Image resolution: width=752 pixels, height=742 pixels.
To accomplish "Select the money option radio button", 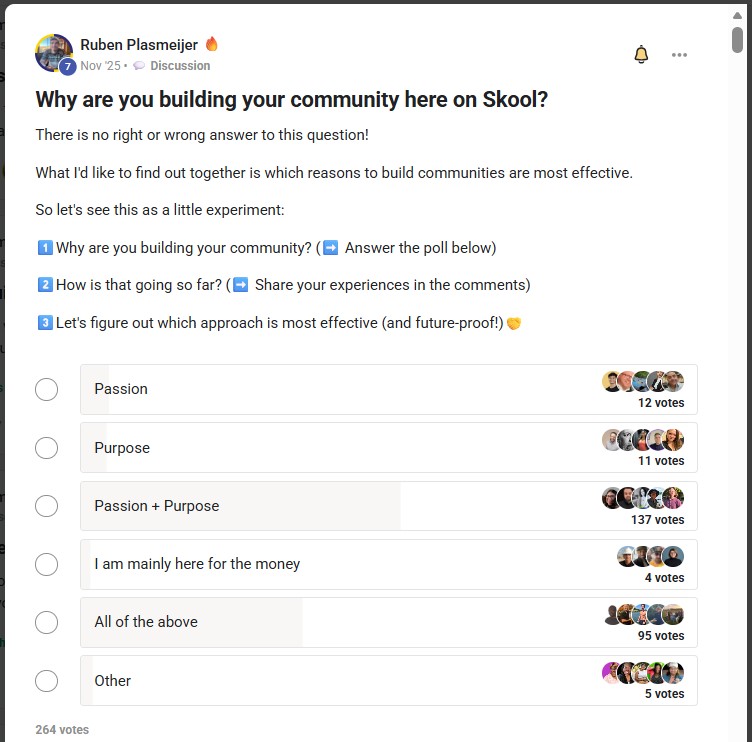I will (47, 564).
